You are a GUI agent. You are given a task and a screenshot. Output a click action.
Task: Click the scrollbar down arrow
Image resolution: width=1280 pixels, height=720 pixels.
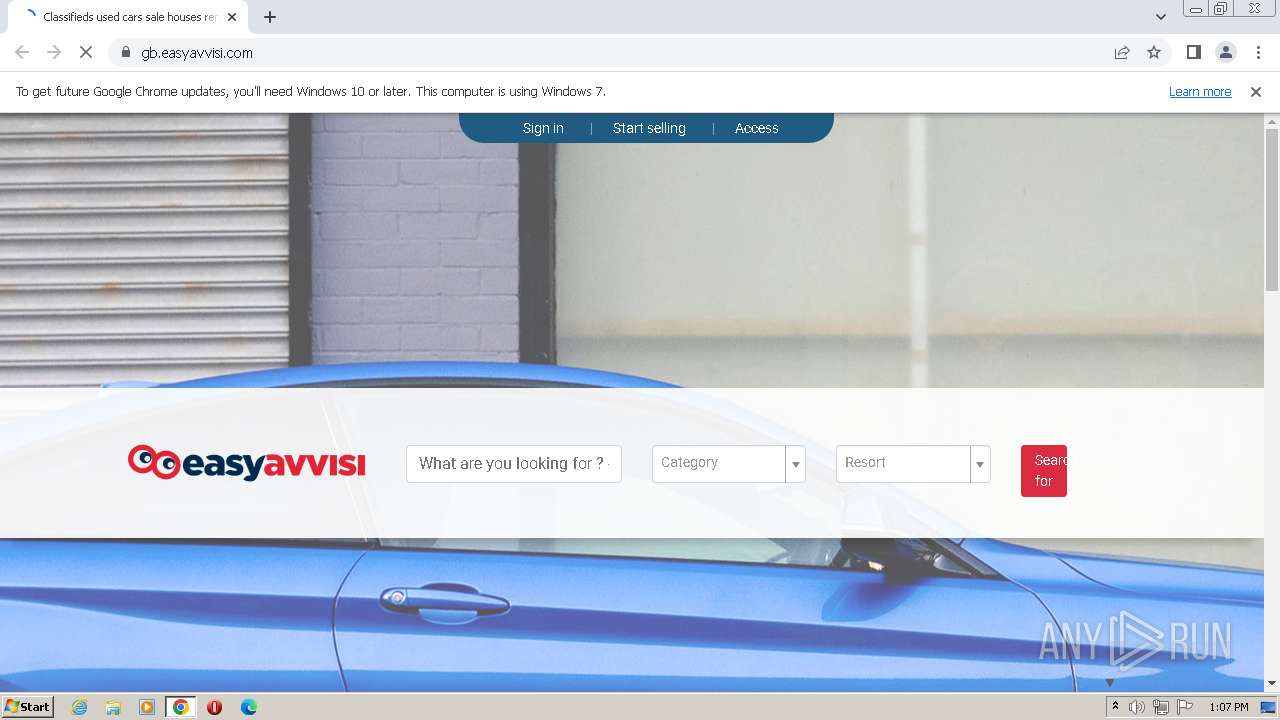pos(1272,684)
